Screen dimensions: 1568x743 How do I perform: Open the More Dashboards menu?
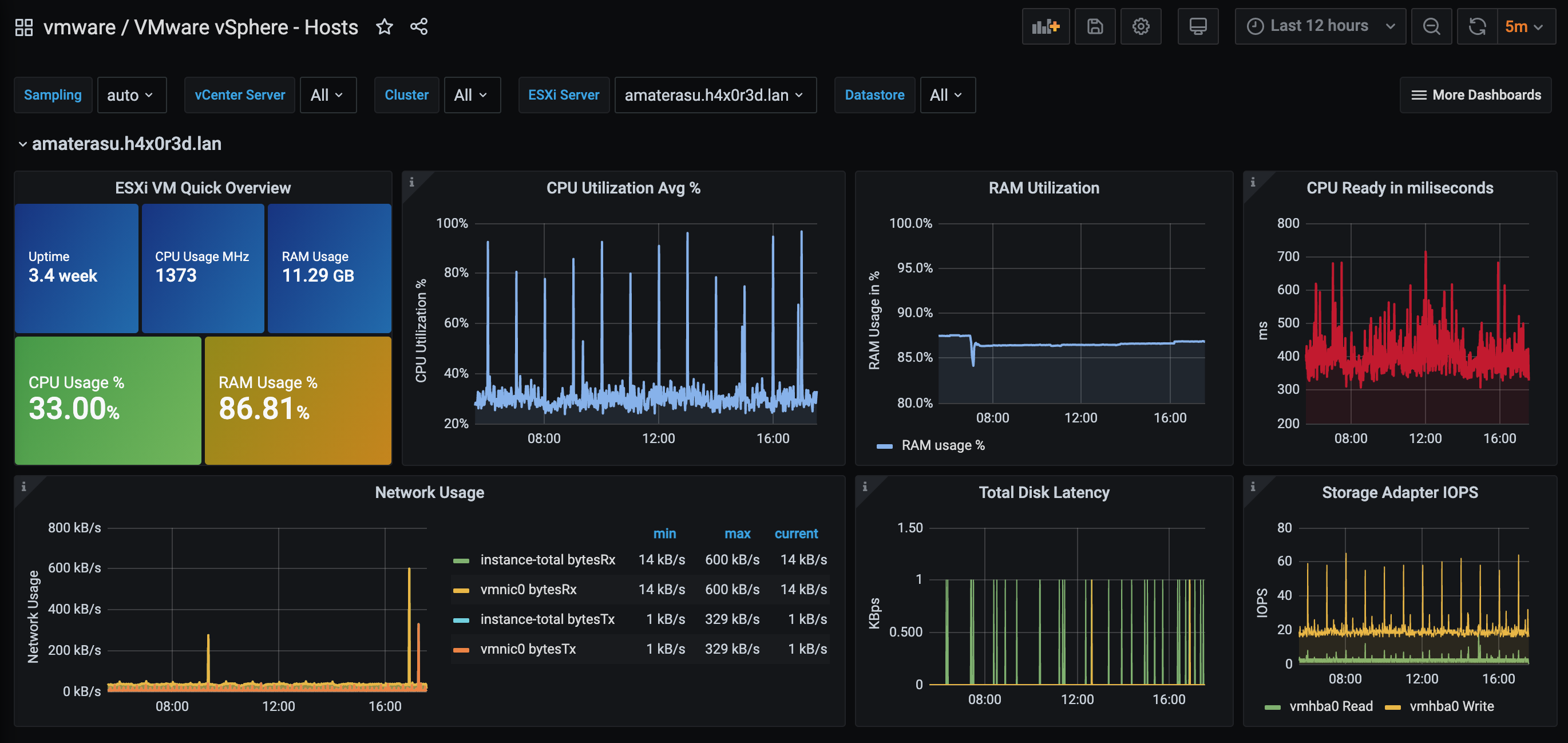(x=1475, y=95)
